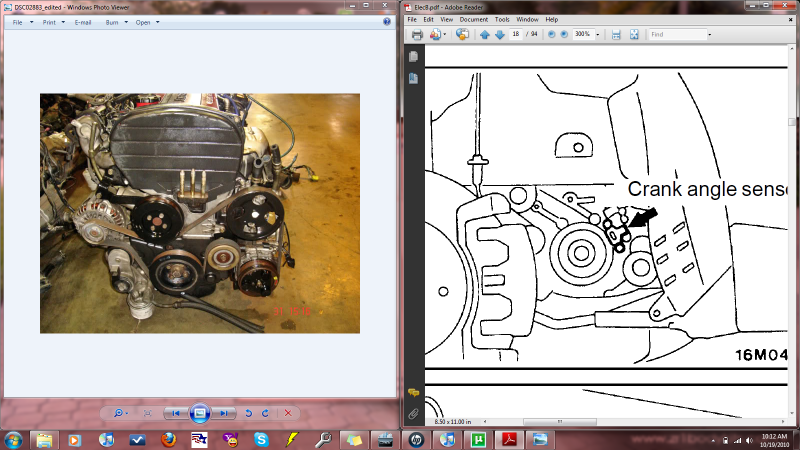Expand the collaborate tool dropdown arrow
Image resolution: width=800 pixels, height=450 pixels.
point(445,35)
